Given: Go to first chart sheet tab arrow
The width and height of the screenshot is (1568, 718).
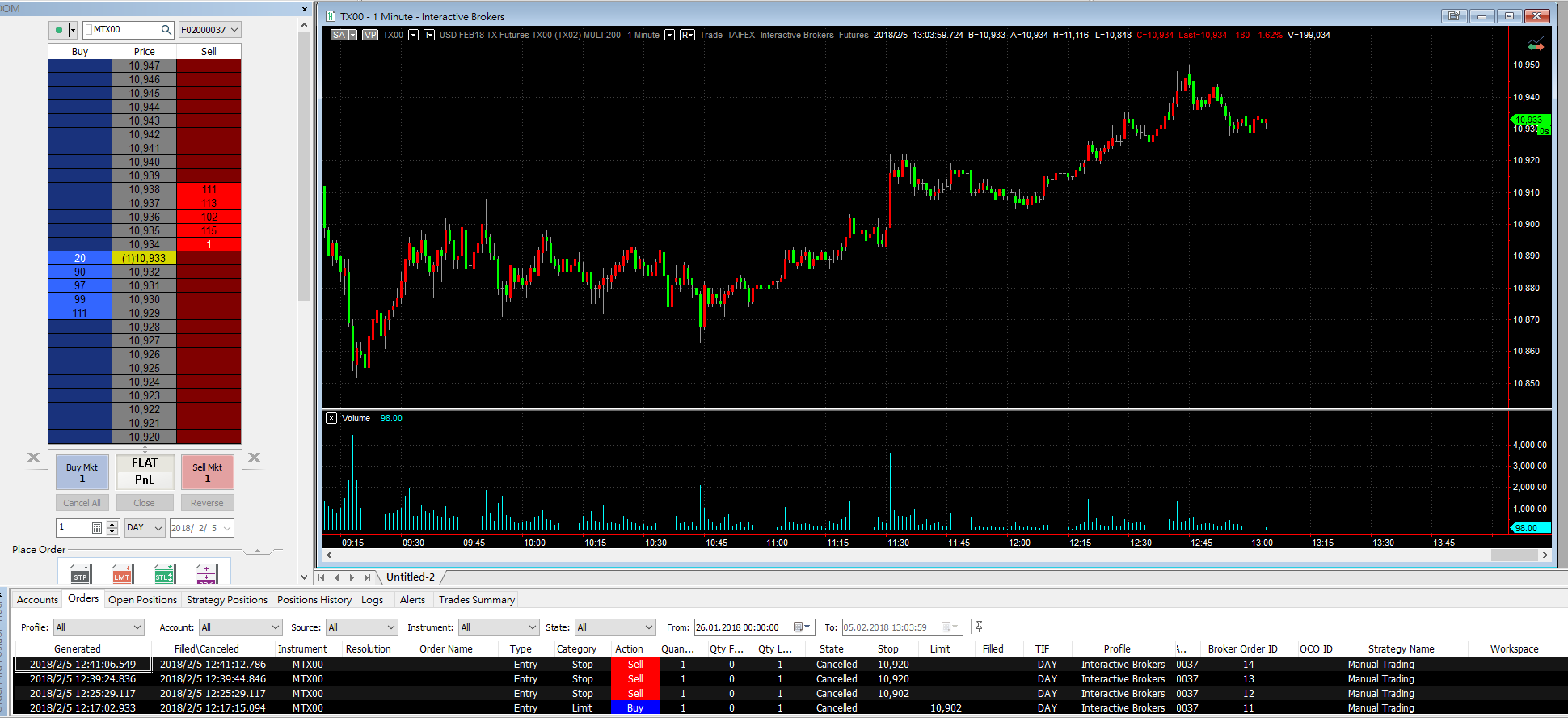Looking at the screenshot, I should click(x=322, y=577).
